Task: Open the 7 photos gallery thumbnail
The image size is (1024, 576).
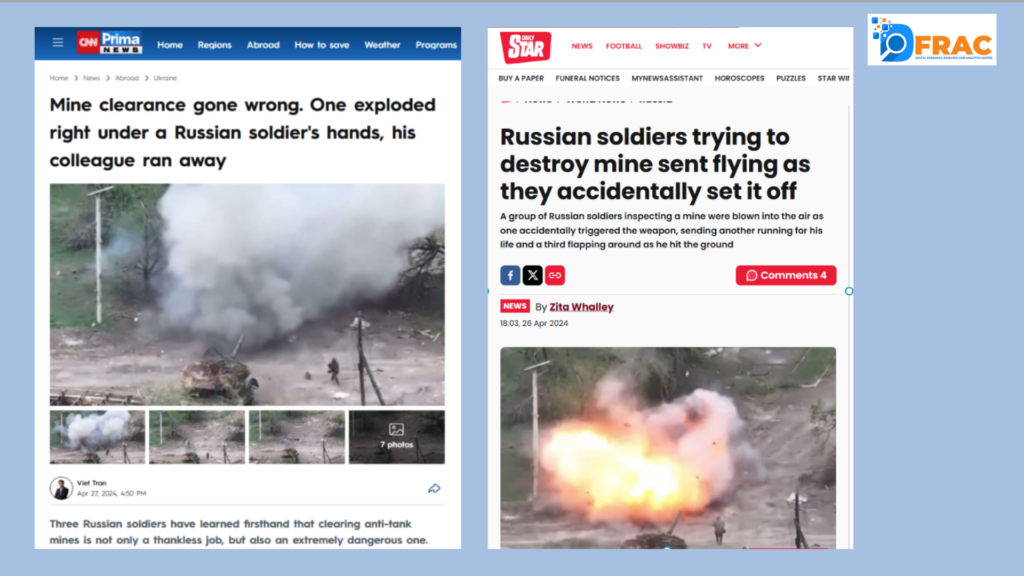Action: click(396, 437)
